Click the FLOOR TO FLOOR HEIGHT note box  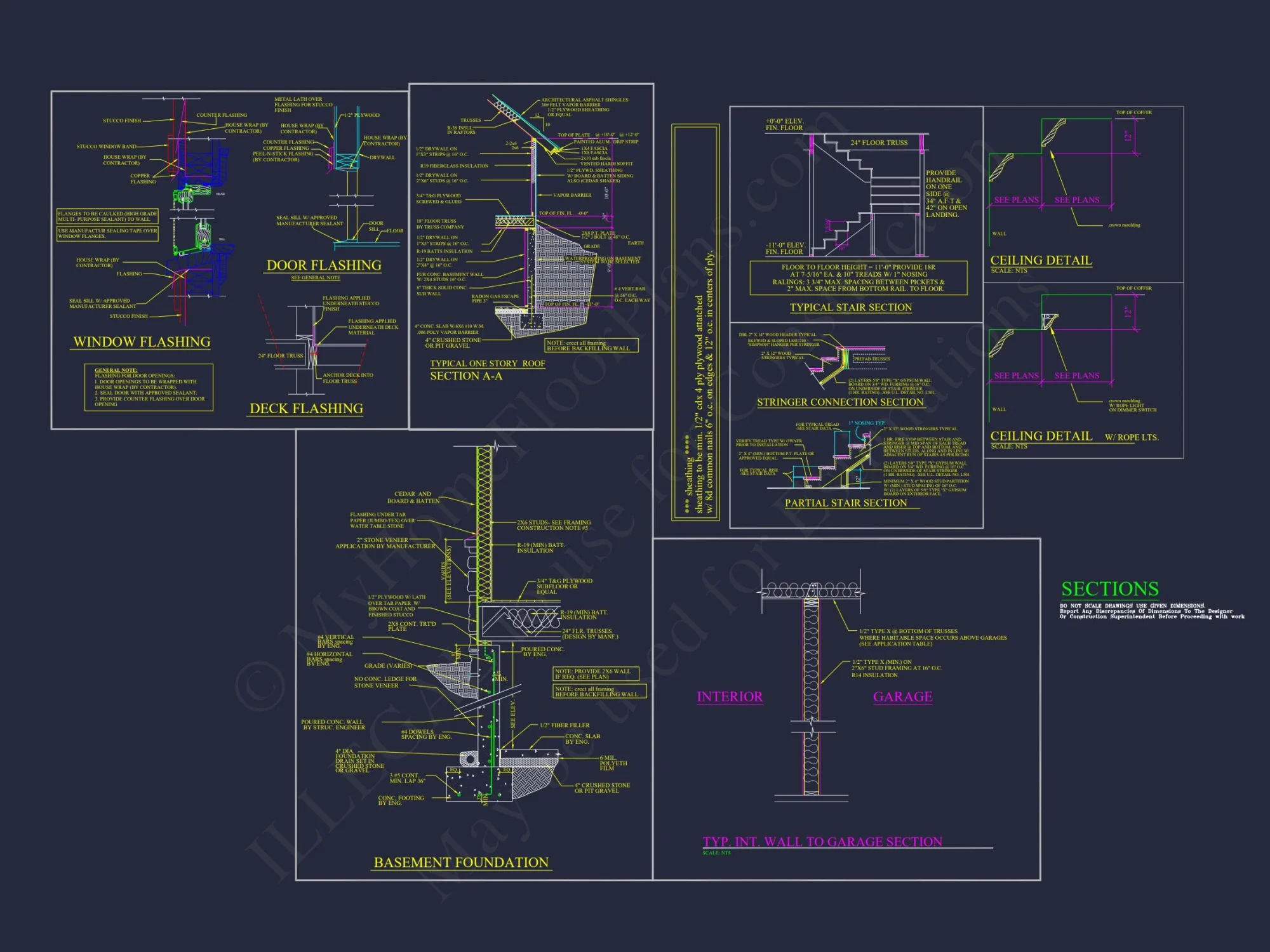[x=858, y=278]
